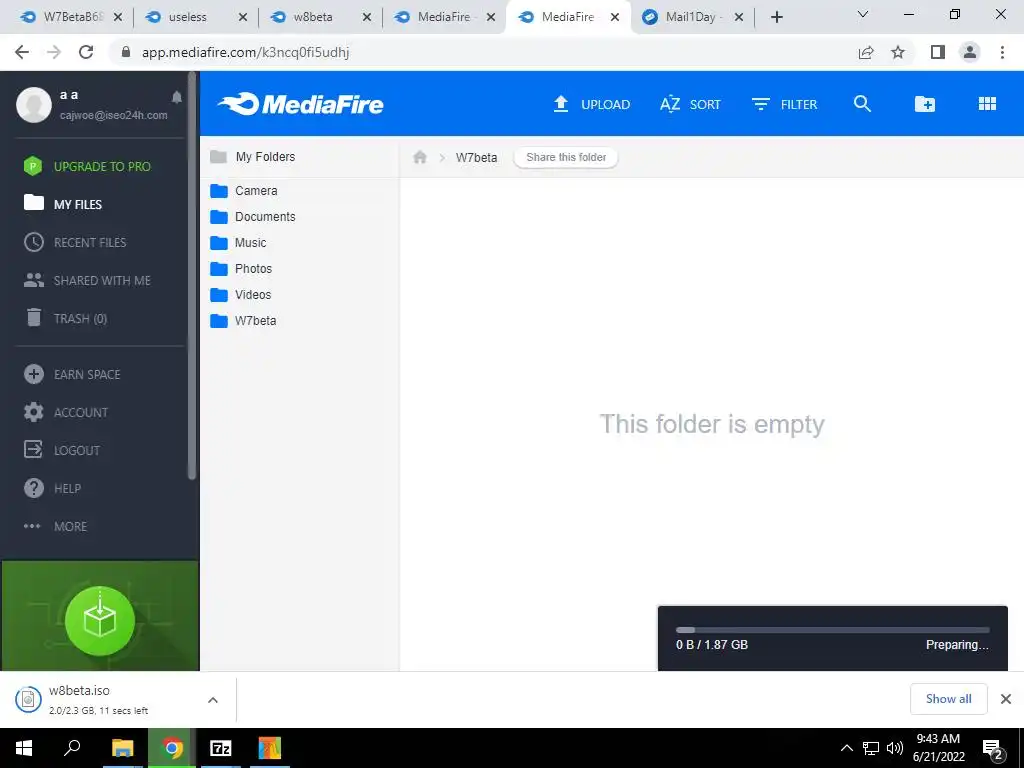Open Shared With Me
Screen dimensions: 1024x768
click(x=87, y=280)
